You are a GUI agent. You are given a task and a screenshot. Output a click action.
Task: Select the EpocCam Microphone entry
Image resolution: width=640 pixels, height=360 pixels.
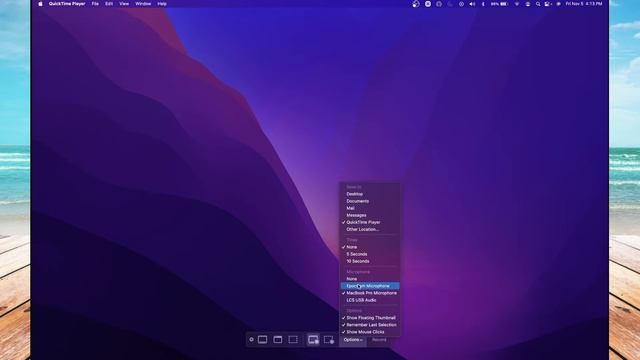[x=370, y=286]
